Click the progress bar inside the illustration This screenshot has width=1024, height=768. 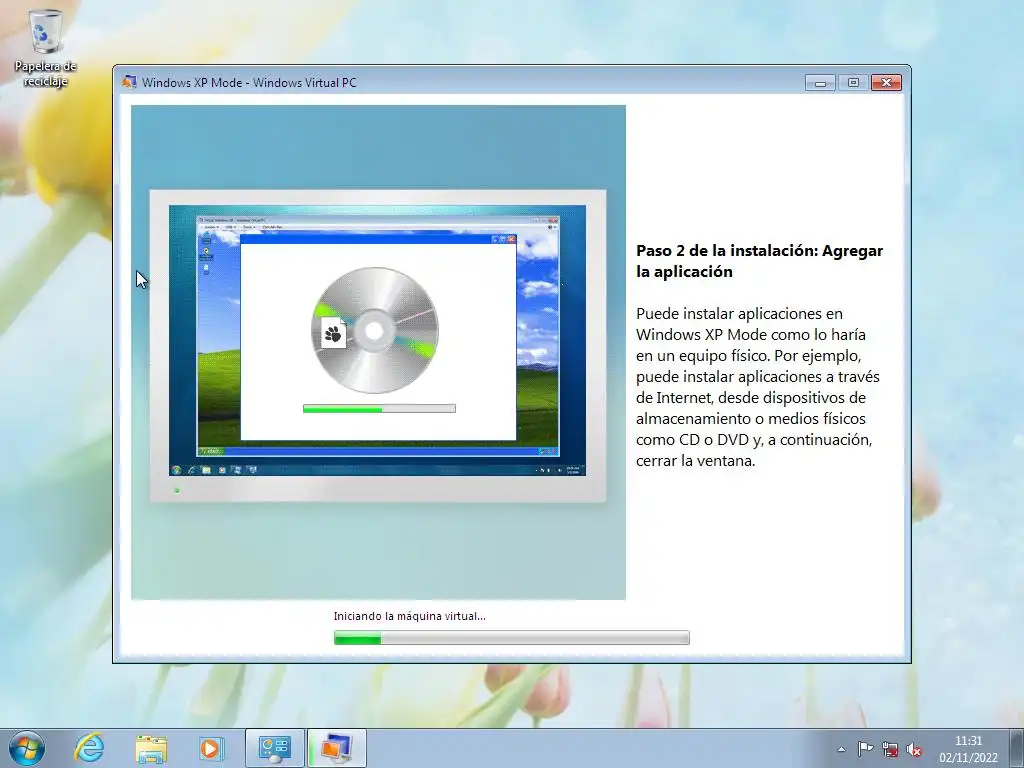point(379,409)
